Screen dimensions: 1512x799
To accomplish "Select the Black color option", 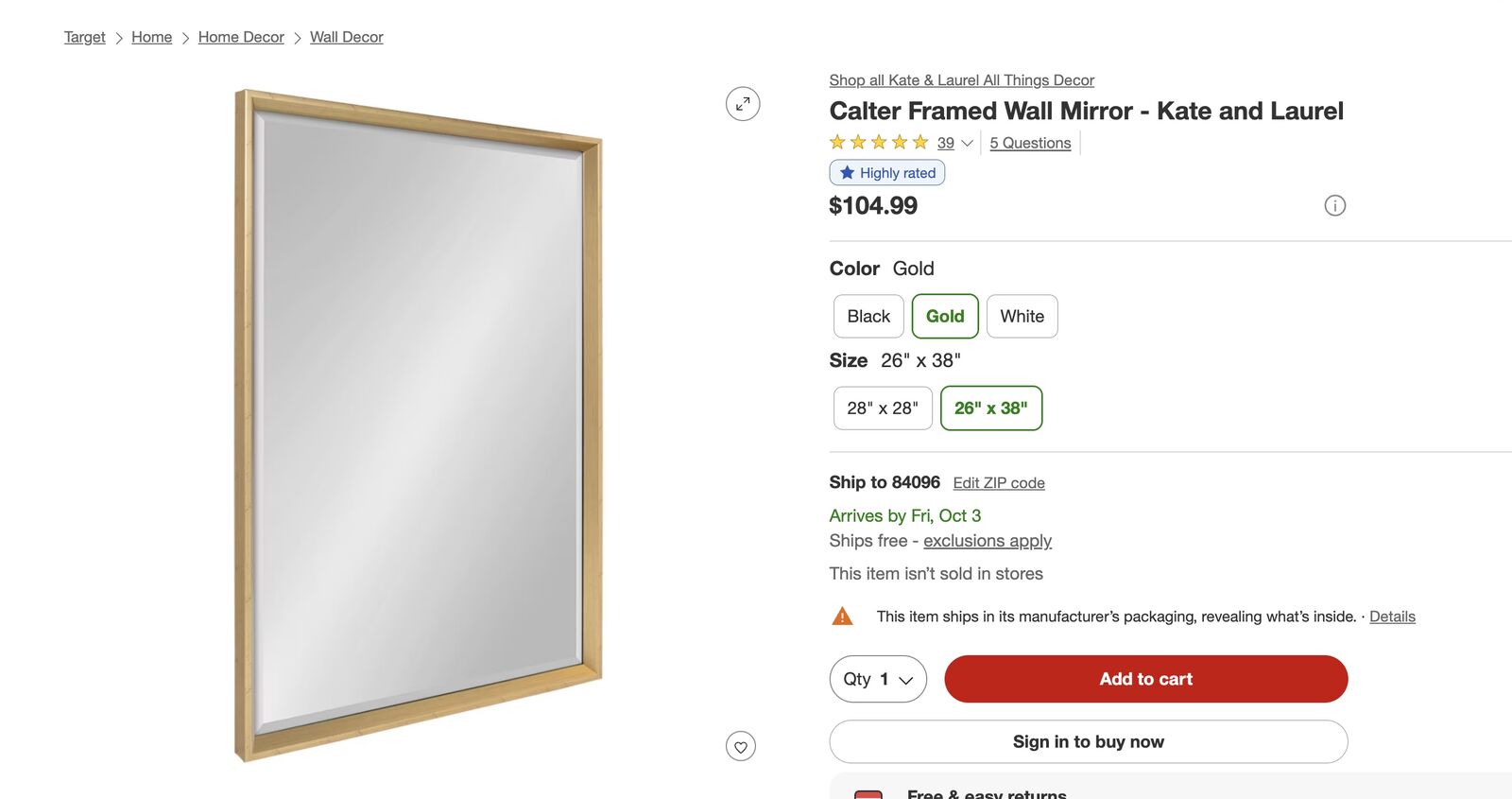I will point(868,317).
